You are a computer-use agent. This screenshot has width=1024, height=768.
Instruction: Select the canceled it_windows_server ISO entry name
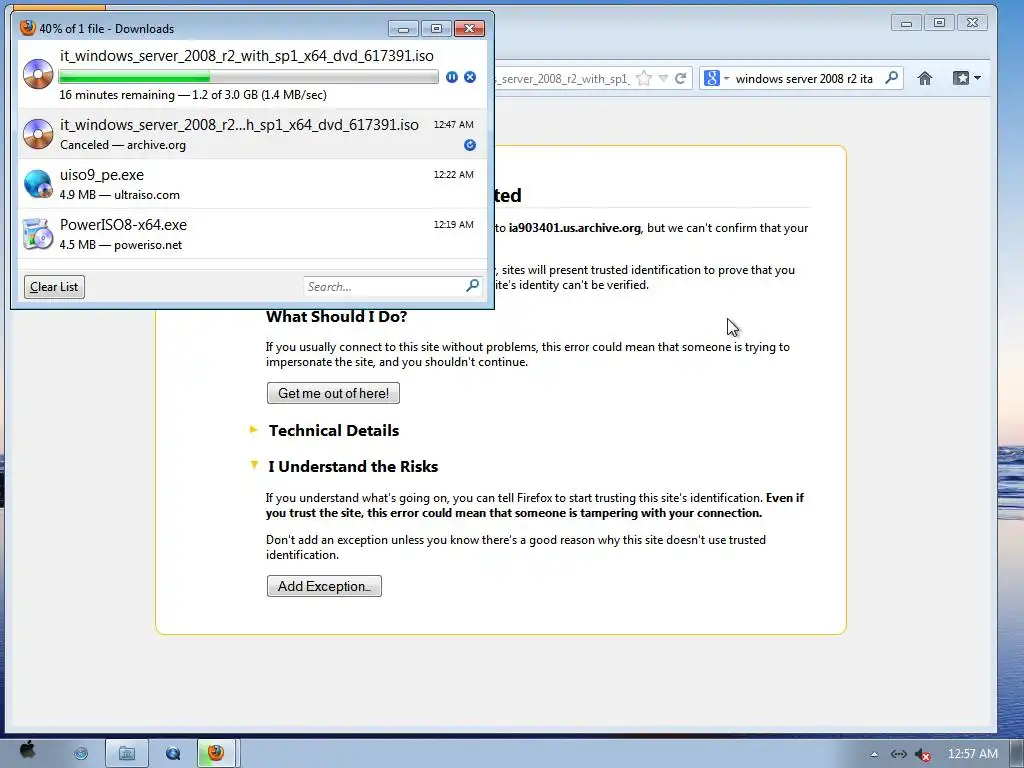point(239,125)
